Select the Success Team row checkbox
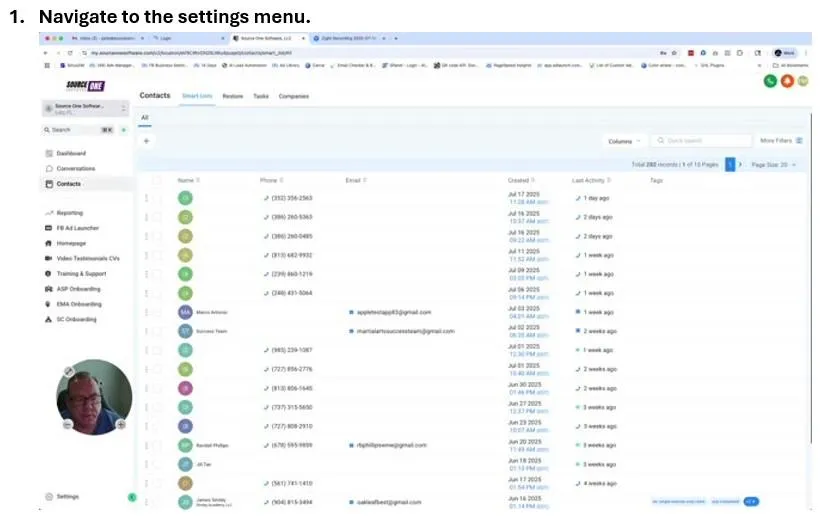Screen dimensions: 826x523 pos(156,331)
